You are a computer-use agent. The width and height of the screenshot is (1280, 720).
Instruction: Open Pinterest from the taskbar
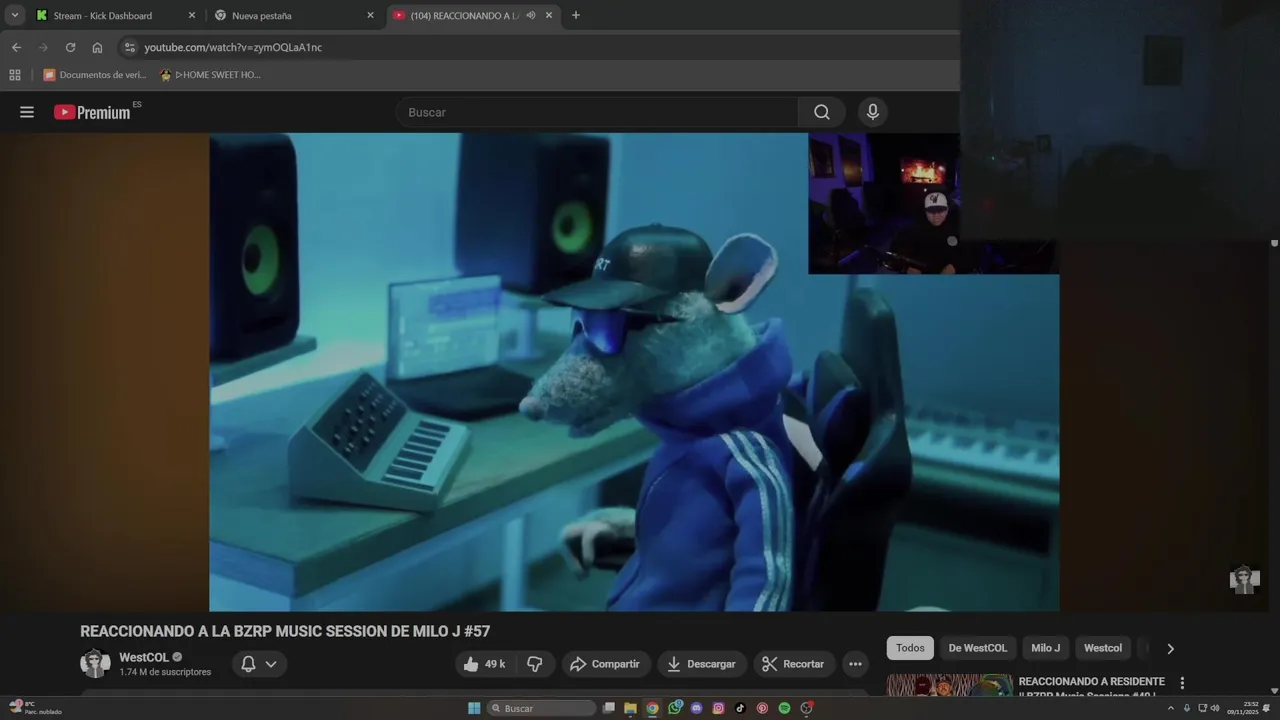pyautogui.click(x=762, y=708)
